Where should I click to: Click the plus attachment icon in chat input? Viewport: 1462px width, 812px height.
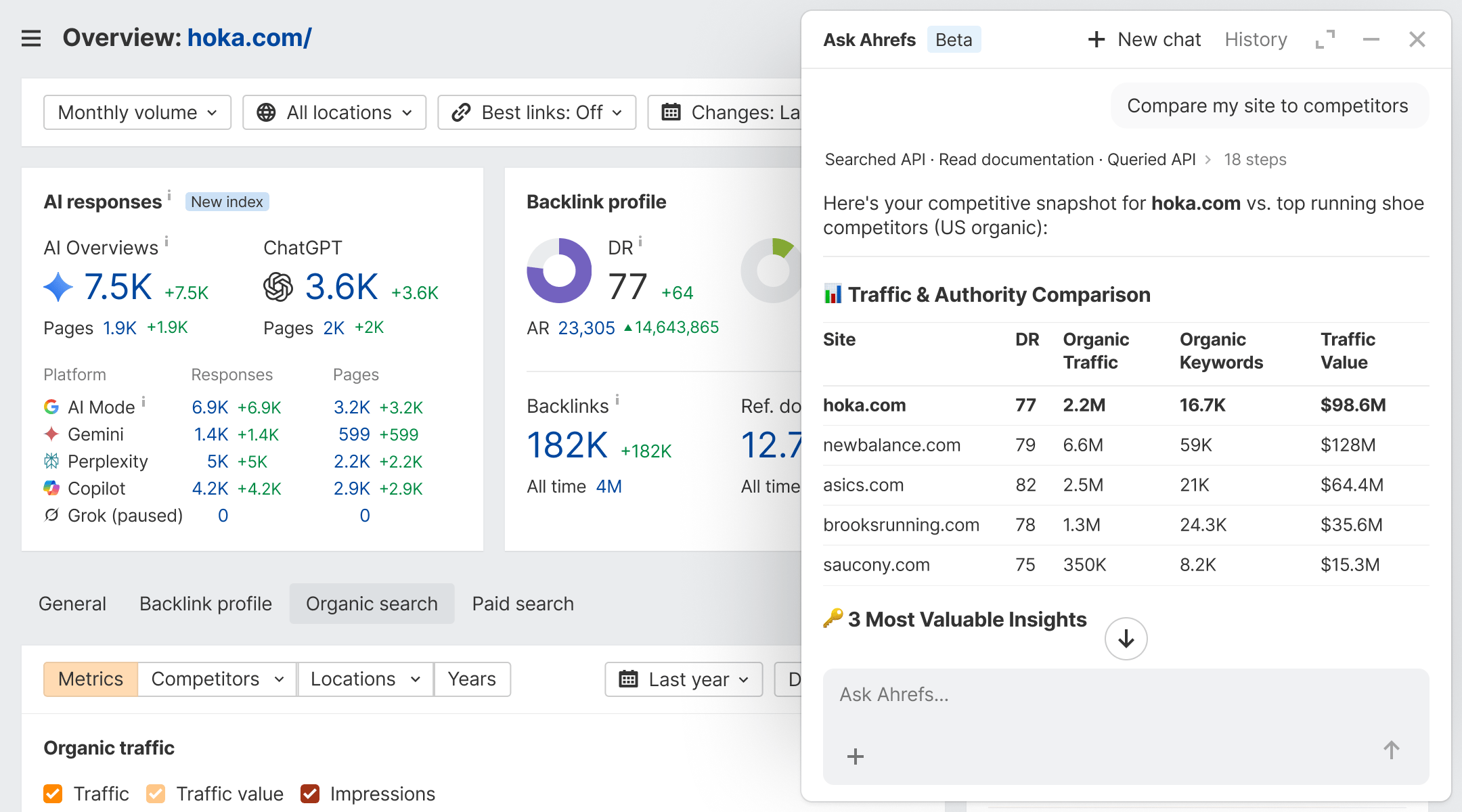coord(856,756)
